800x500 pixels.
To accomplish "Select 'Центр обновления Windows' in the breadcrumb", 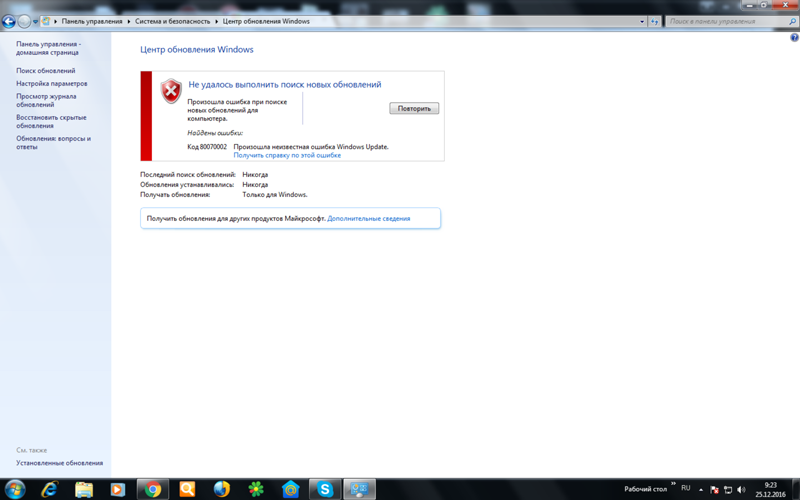I will coord(266,21).
